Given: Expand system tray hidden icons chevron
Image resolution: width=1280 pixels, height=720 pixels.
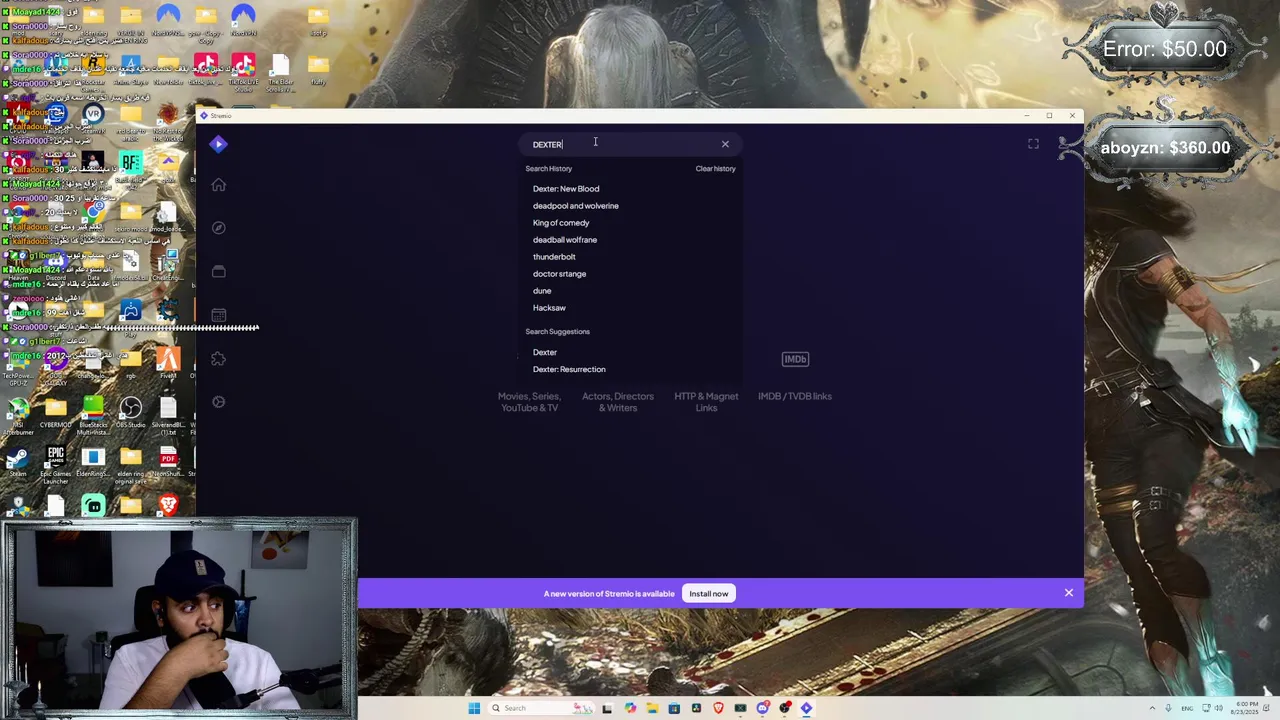Looking at the screenshot, I should [x=1152, y=708].
